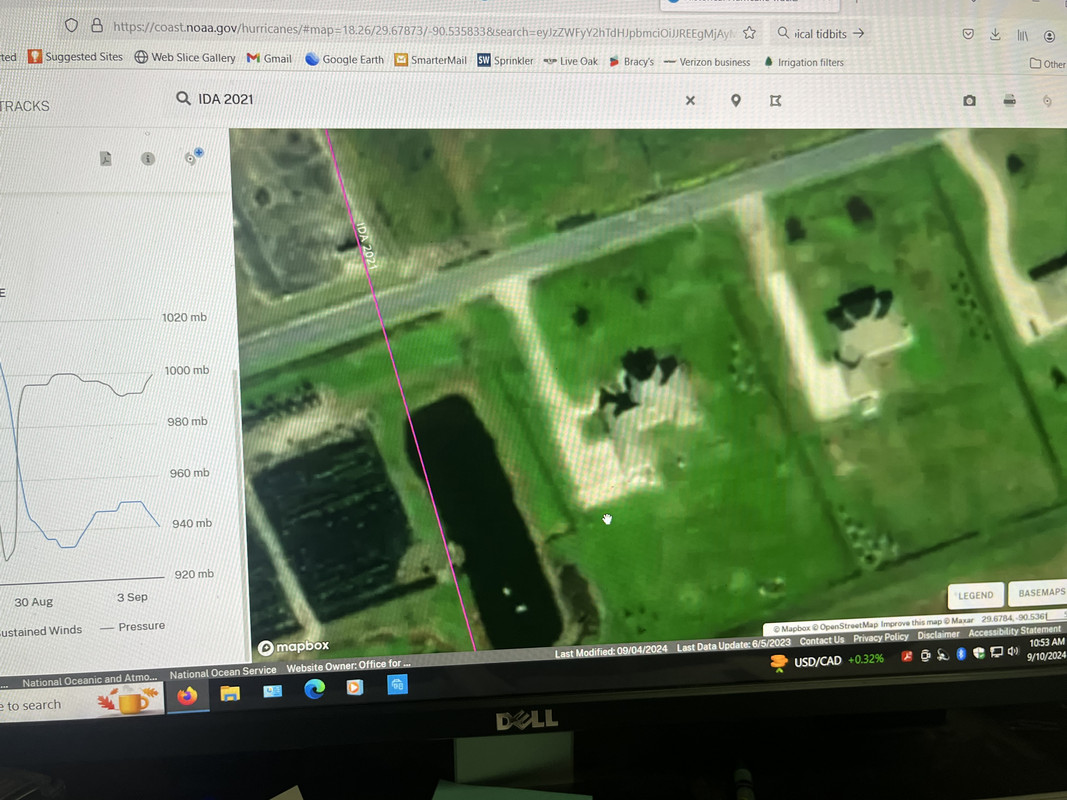Open Irrigation filters bookmark

point(804,62)
